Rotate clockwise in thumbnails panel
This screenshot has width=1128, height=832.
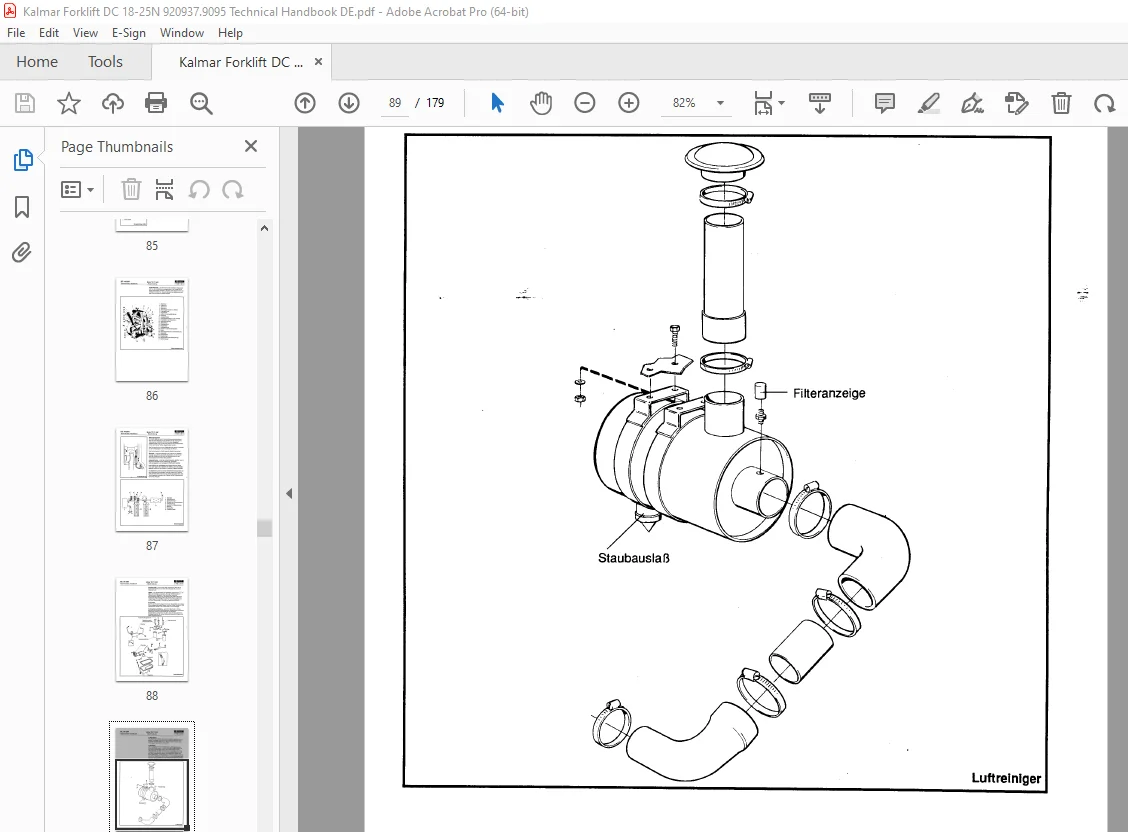click(232, 190)
